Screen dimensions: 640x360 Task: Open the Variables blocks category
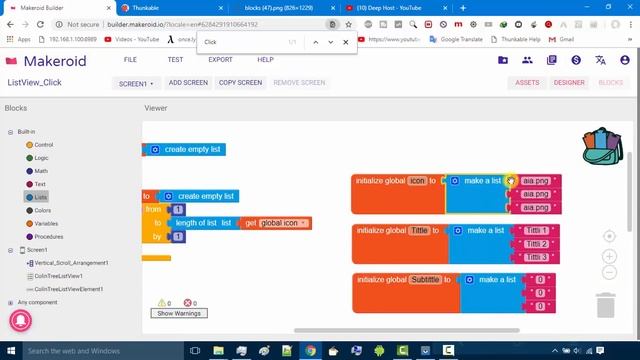coord(42,224)
